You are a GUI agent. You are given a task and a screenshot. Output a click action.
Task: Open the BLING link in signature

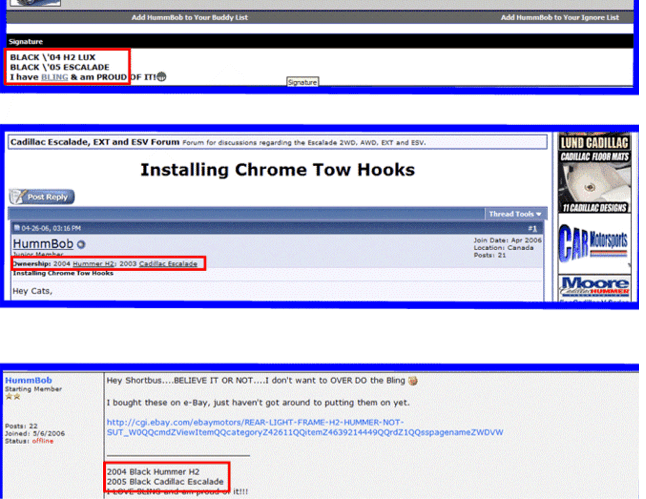[54, 77]
